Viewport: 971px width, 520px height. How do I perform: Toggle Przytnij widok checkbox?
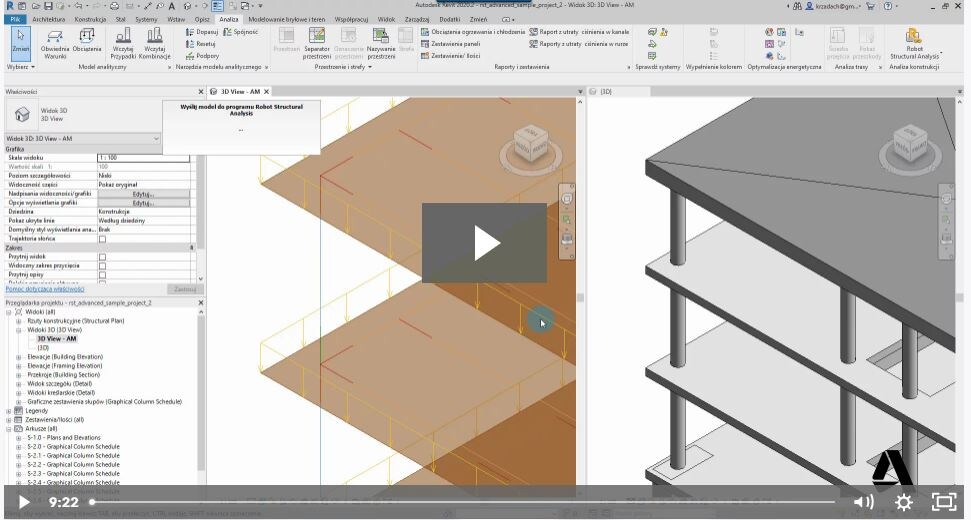pos(102,257)
